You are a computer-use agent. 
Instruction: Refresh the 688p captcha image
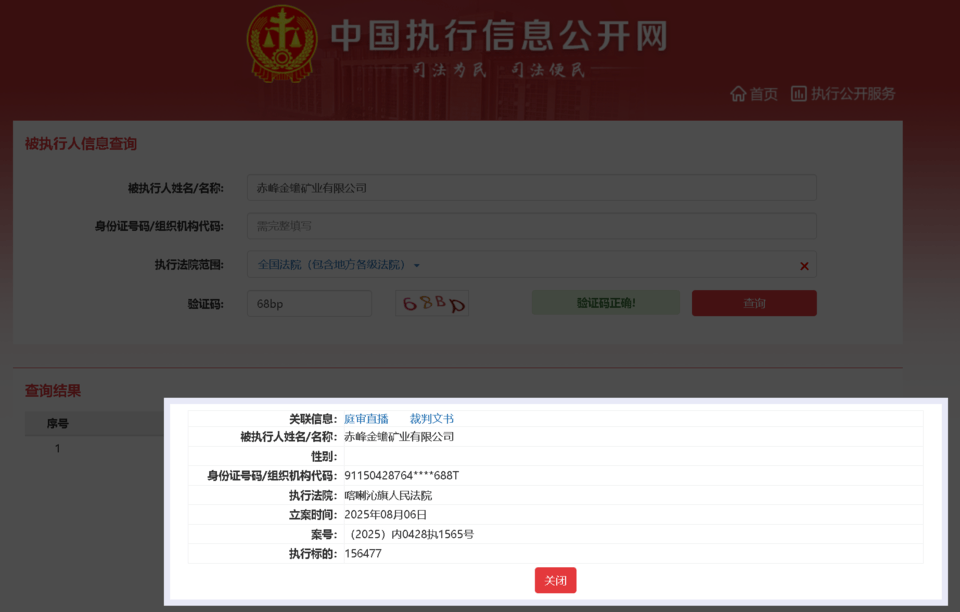click(432, 304)
